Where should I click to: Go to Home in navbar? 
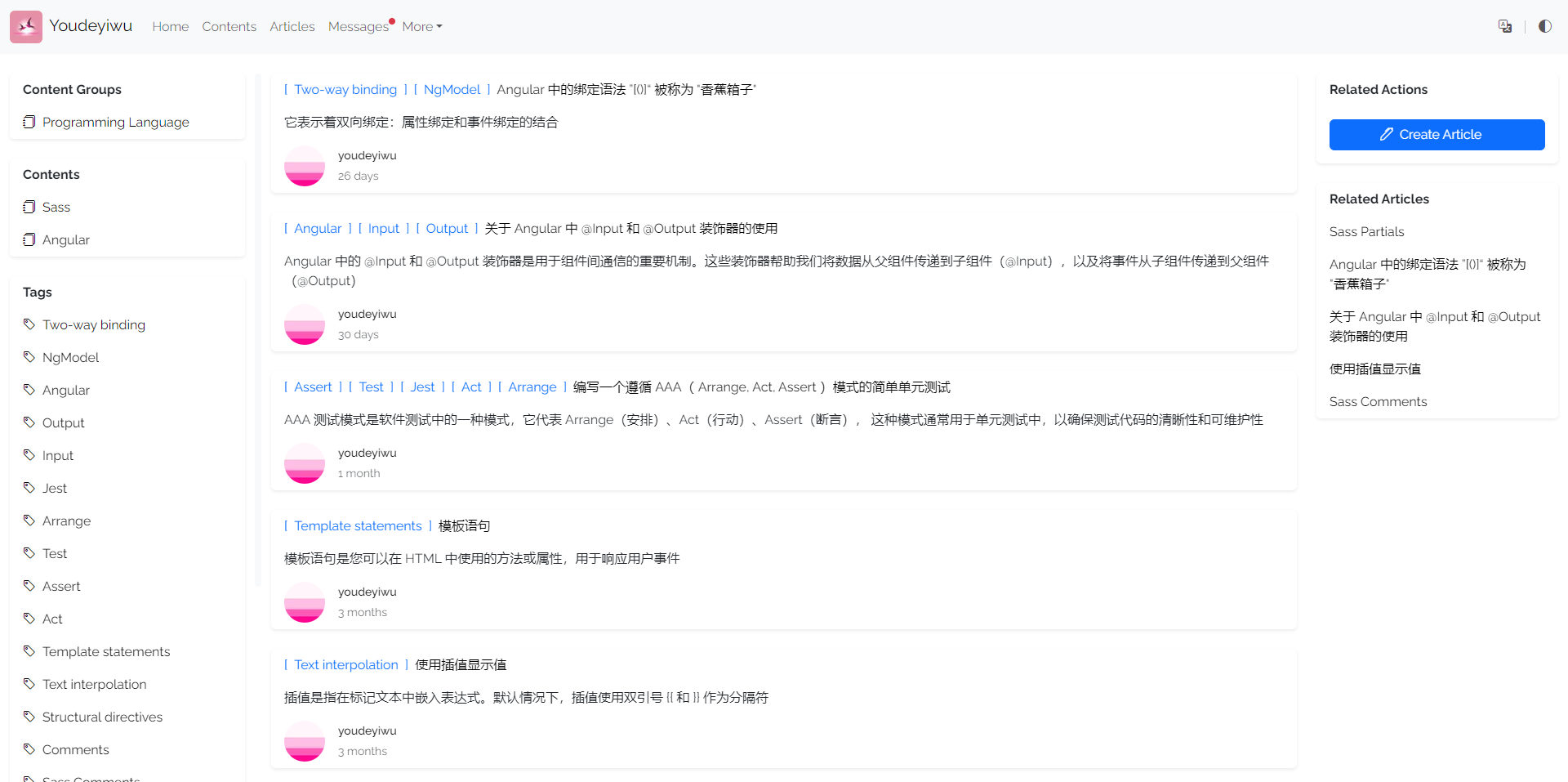click(x=171, y=27)
